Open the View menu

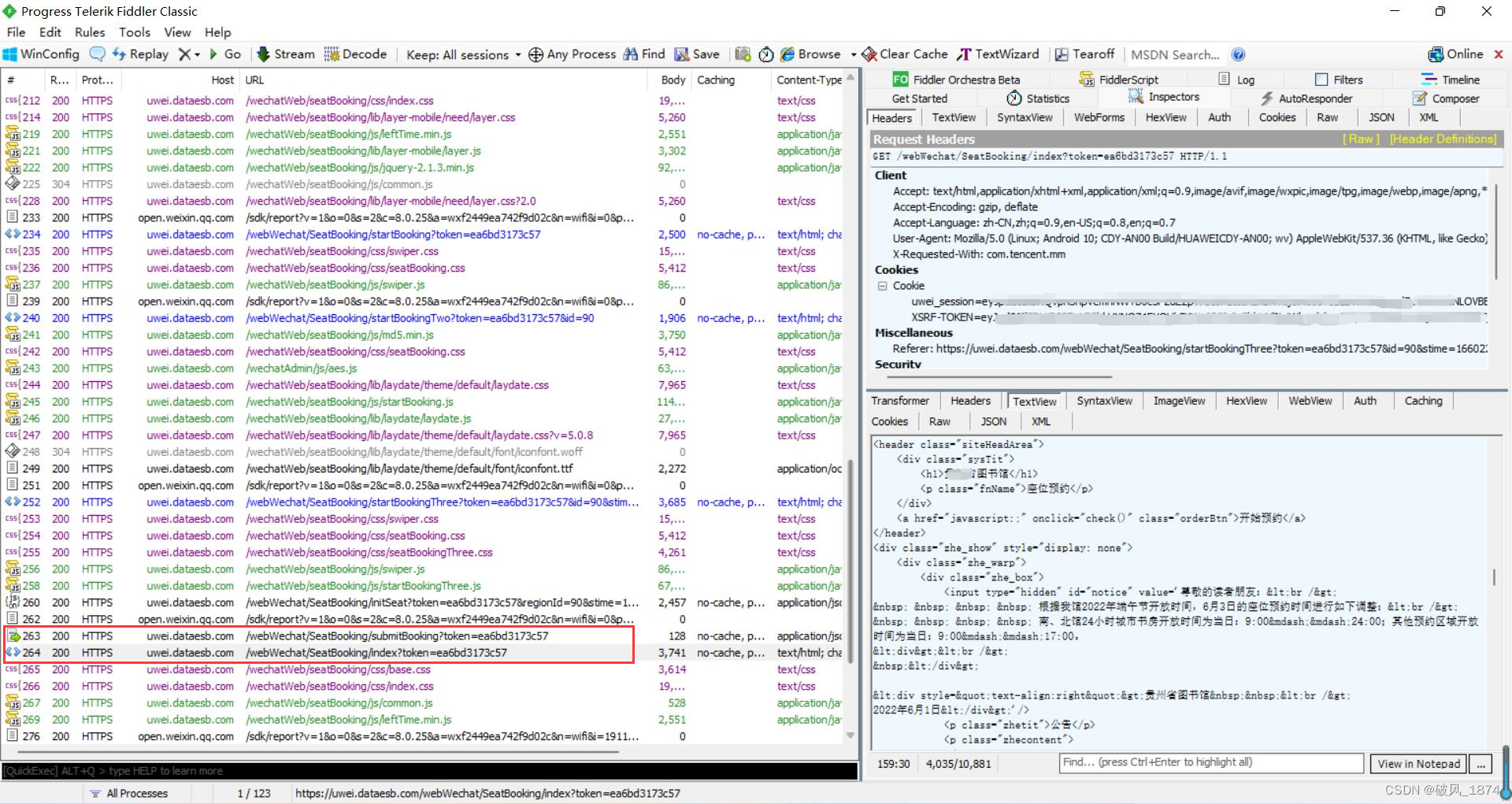click(177, 32)
